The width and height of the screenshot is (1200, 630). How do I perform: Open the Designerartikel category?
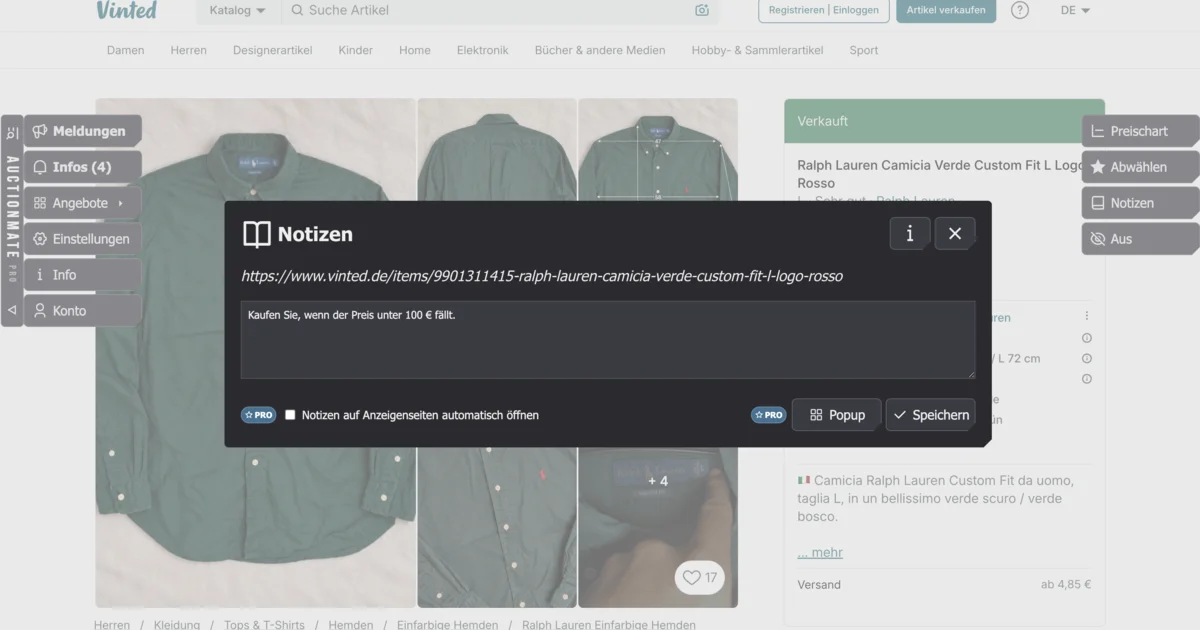tap(273, 50)
